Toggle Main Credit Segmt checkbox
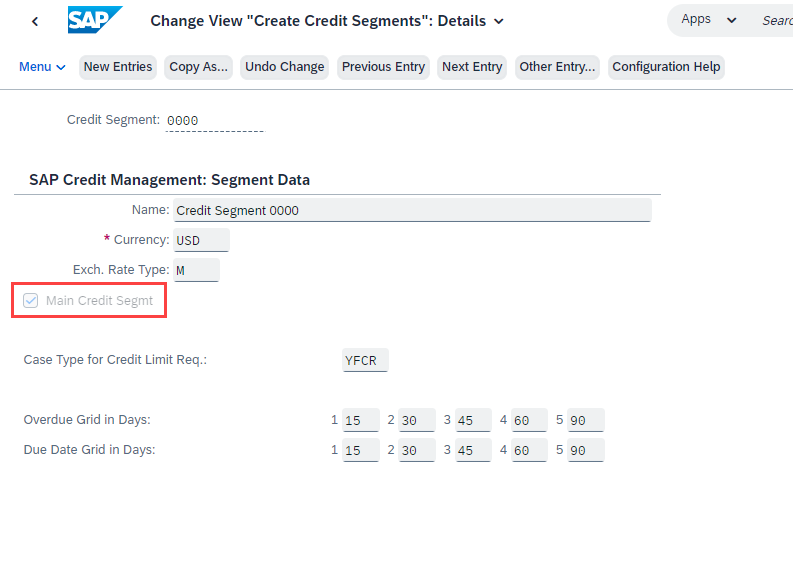The width and height of the screenshot is (793, 565). coord(30,300)
